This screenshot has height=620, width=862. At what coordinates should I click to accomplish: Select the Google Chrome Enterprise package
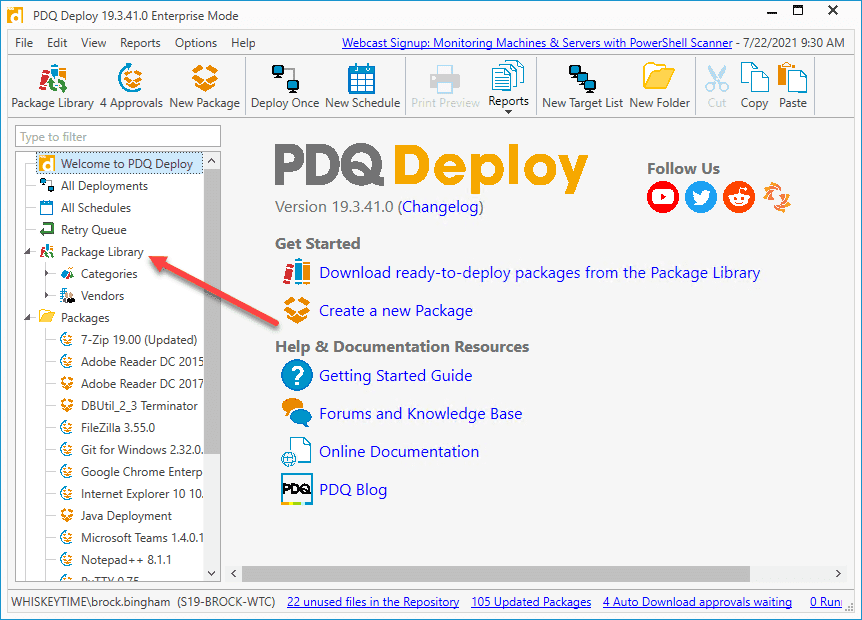click(141, 472)
